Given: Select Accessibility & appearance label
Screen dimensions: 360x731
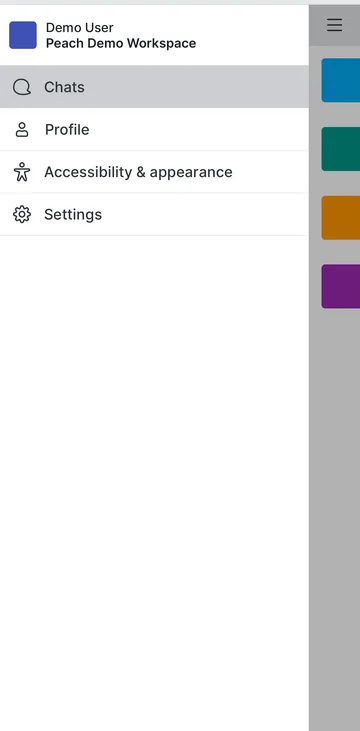Looking at the screenshot, I should pos(138,172).
